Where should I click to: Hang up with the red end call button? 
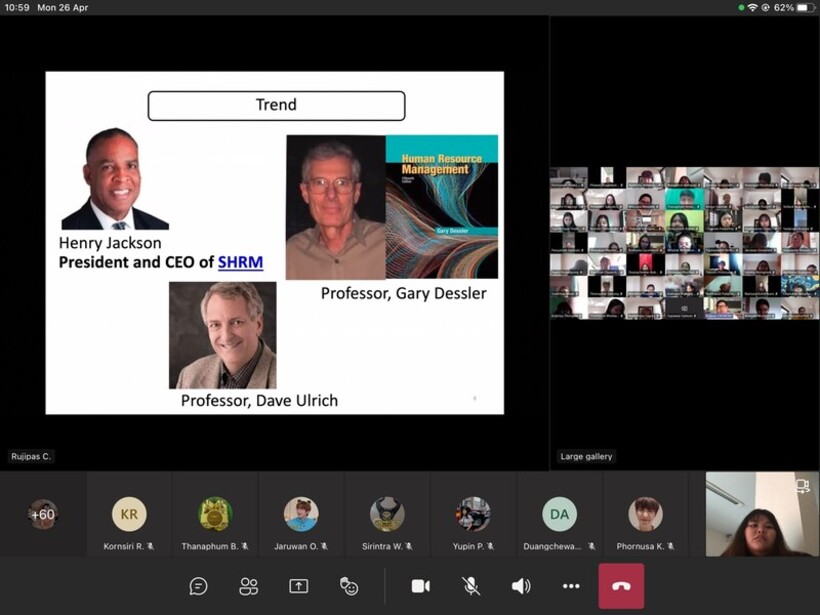point(621,586)
